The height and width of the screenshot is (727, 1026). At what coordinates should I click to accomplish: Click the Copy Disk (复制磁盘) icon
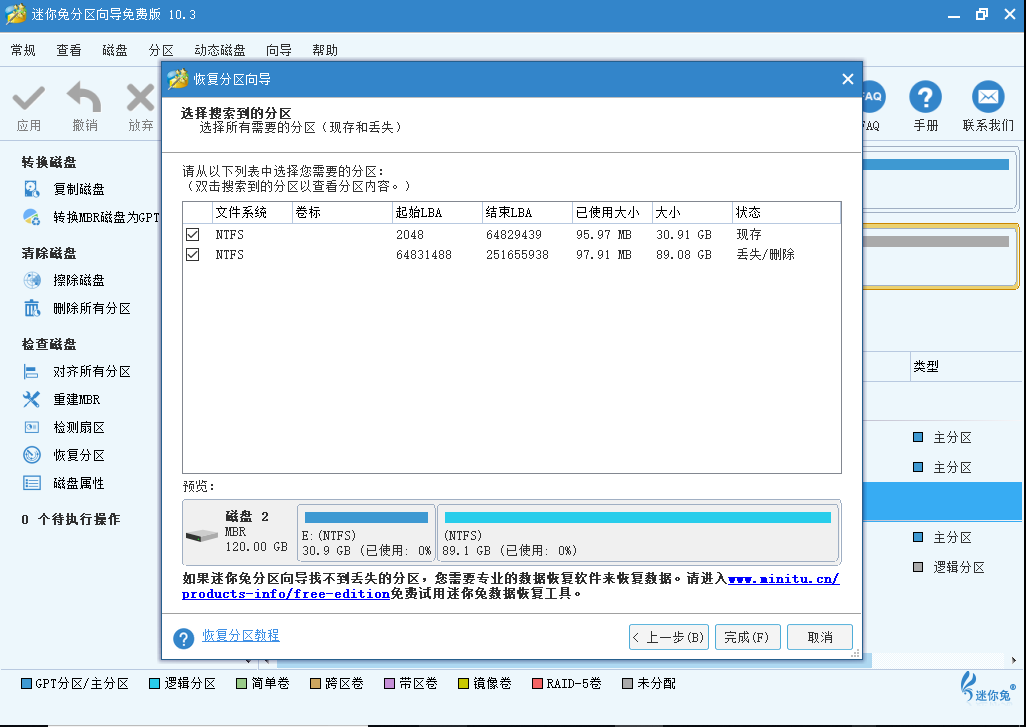pos(31,189)
